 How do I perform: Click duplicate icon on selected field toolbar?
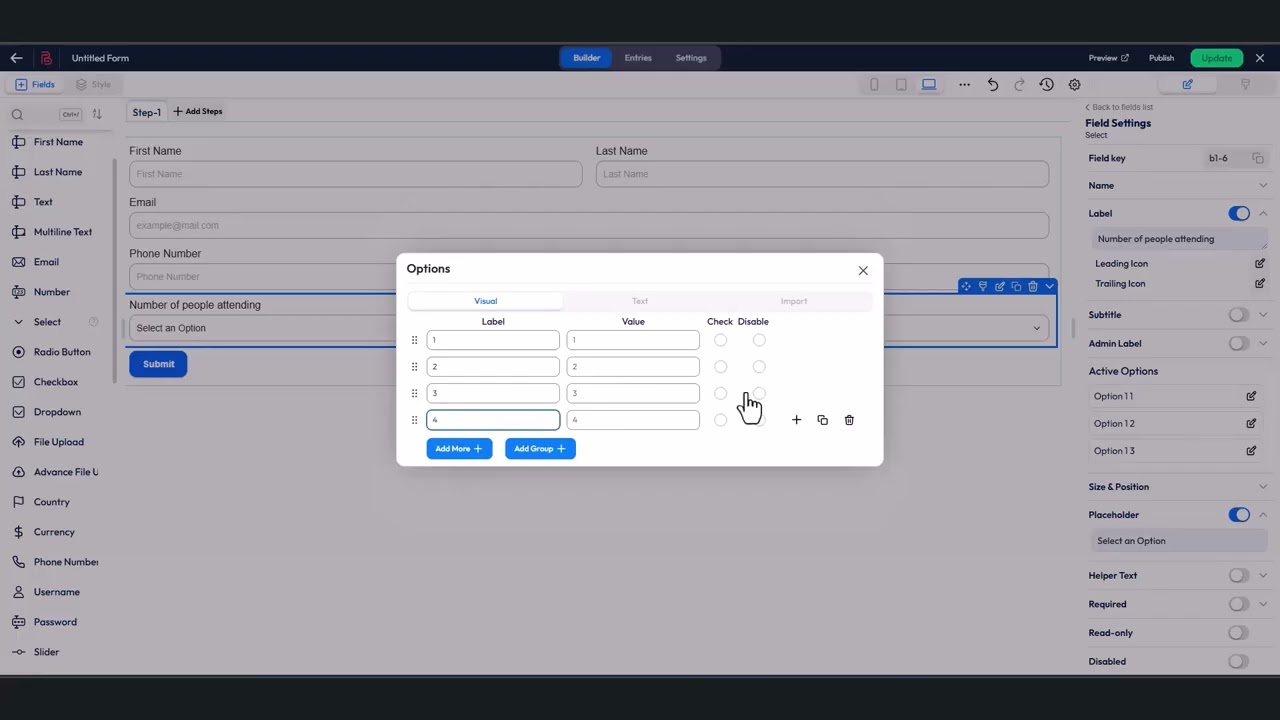(1016, 287)
